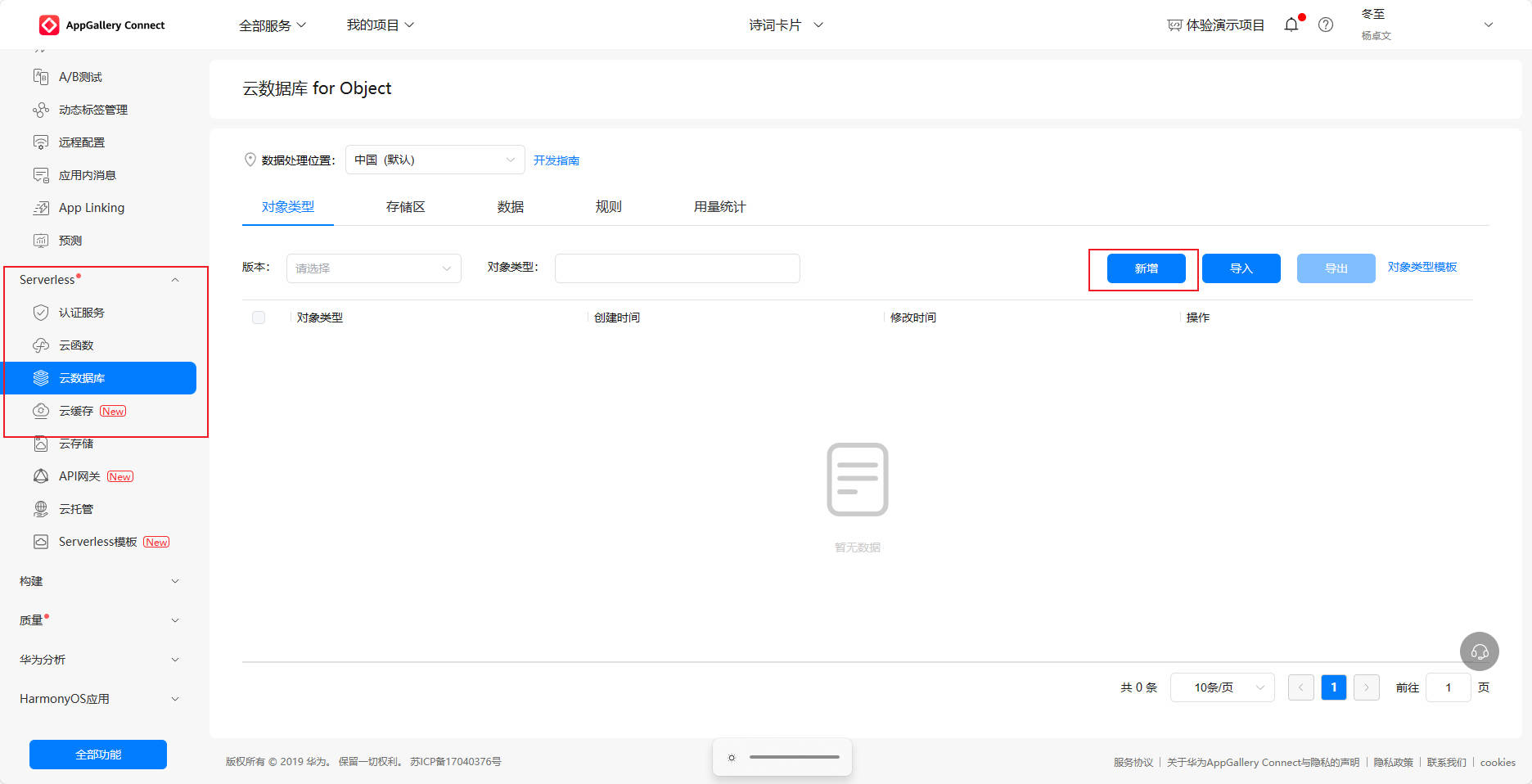Click the AppGallery Connect logo
Screen dimensions: 1532x784
(x=101, y=25)
